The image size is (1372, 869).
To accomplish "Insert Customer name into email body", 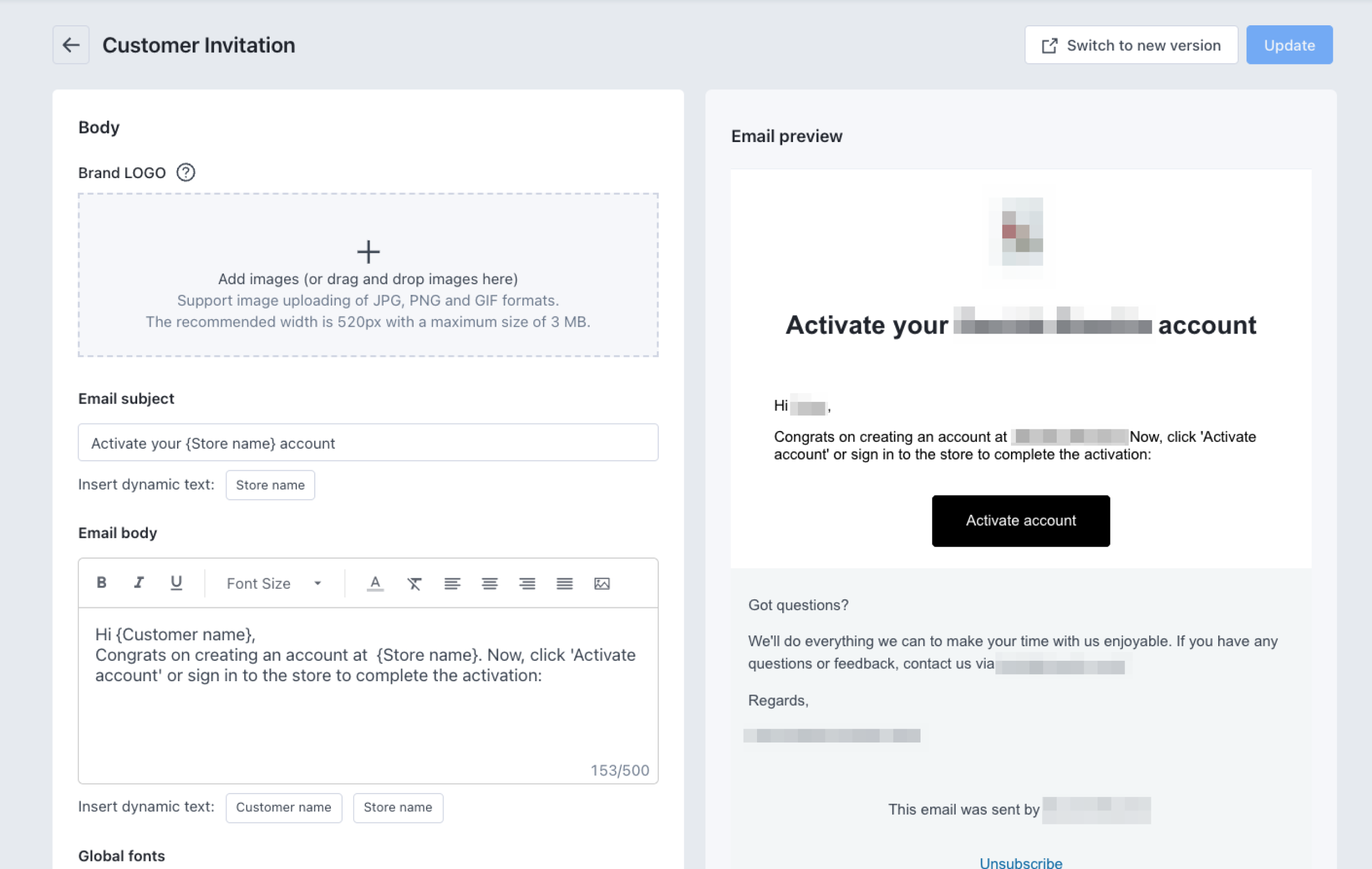I will tap(284, 808).
